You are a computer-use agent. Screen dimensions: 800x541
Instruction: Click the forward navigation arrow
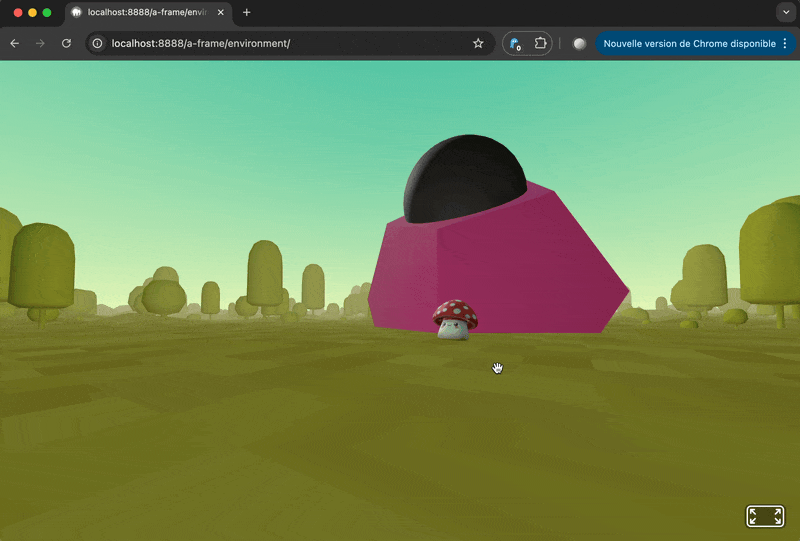(x=40, y=44)
